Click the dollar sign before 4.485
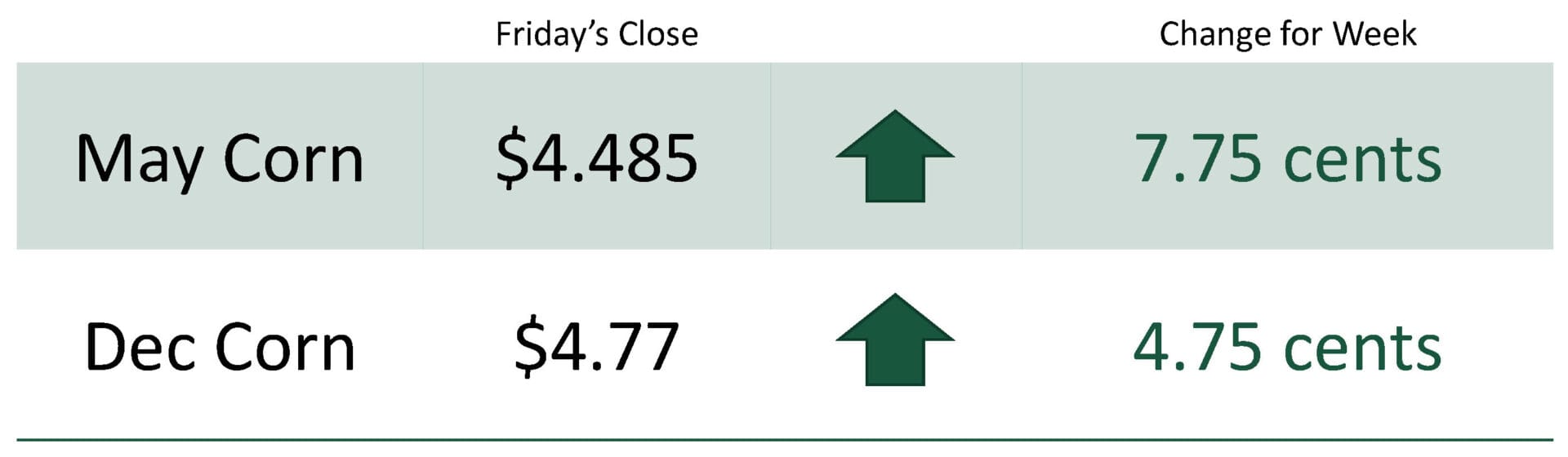 (511, 158)
